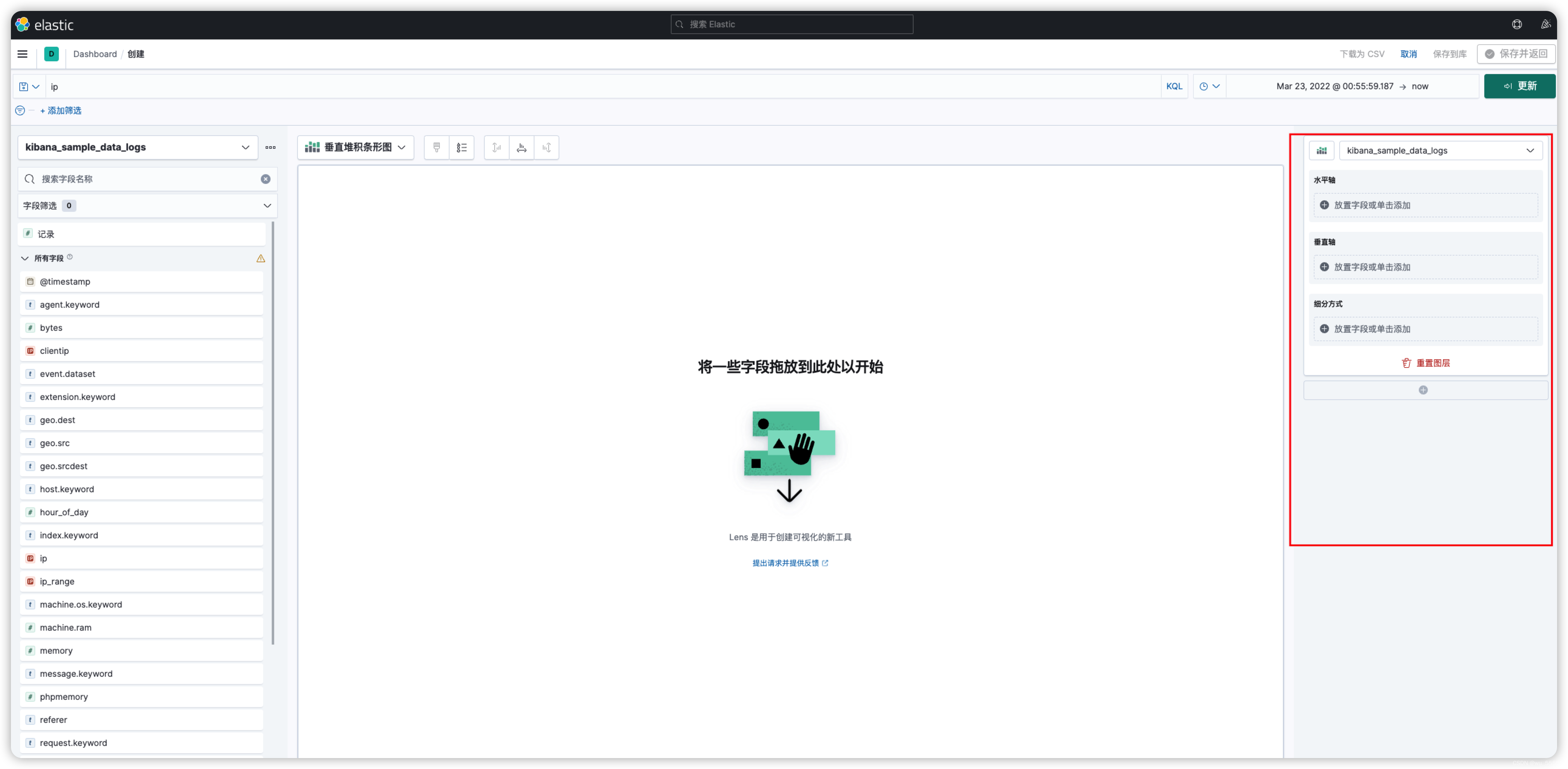Click the bottom axis settings icon

[x=521, y=147]
